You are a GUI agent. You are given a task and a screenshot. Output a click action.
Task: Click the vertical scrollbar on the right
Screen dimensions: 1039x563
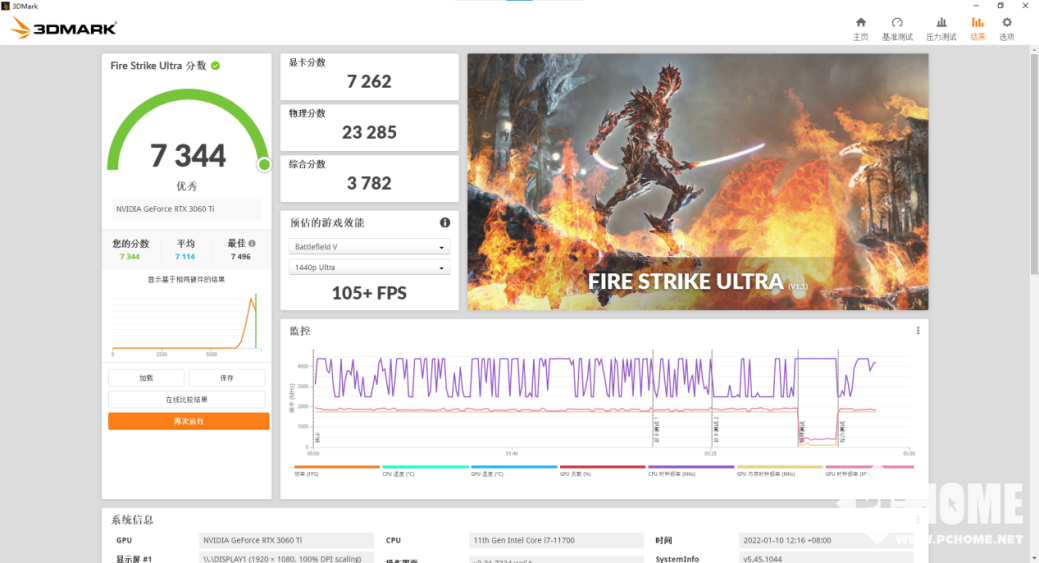click(x=1034, y=162)
